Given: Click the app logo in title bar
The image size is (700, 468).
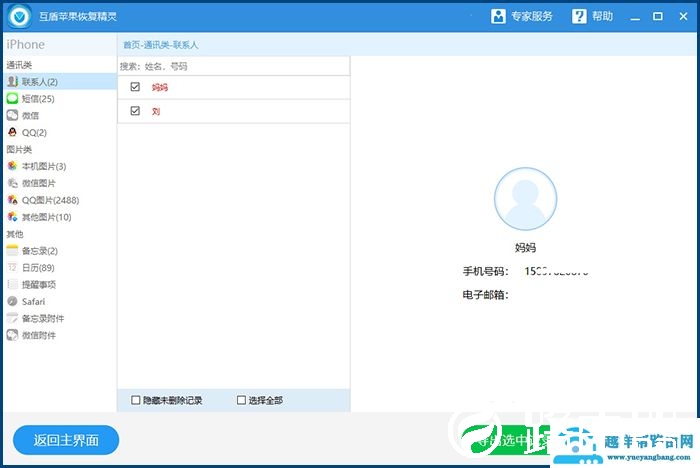Looking at the screenshot, I should (x=19, y=17).
